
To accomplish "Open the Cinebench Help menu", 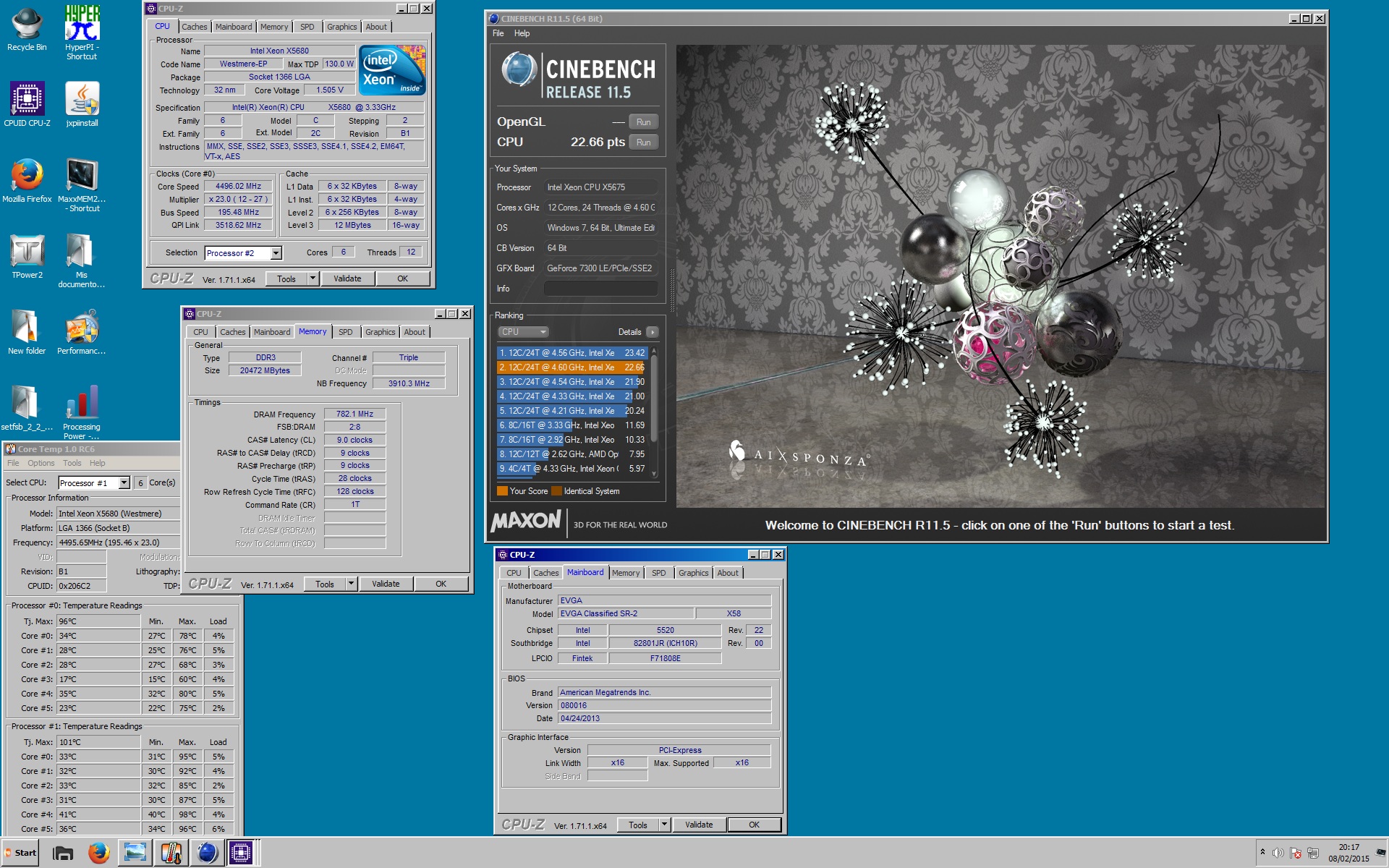I will click(x=522, y=33).
